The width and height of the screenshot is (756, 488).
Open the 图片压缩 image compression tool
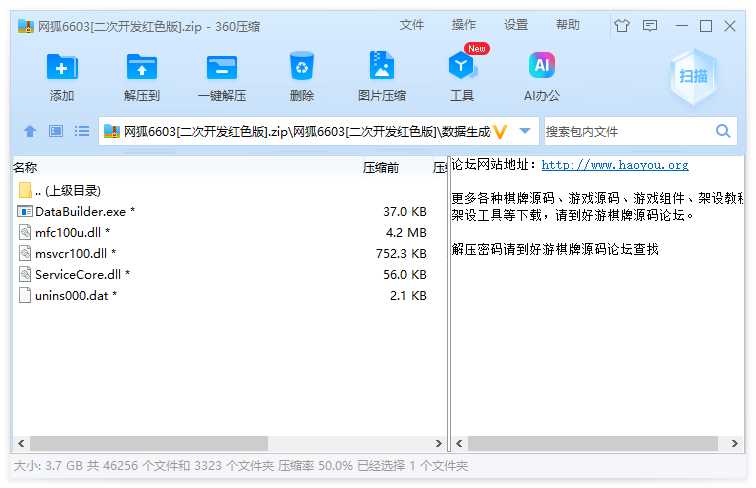point(381,65)
